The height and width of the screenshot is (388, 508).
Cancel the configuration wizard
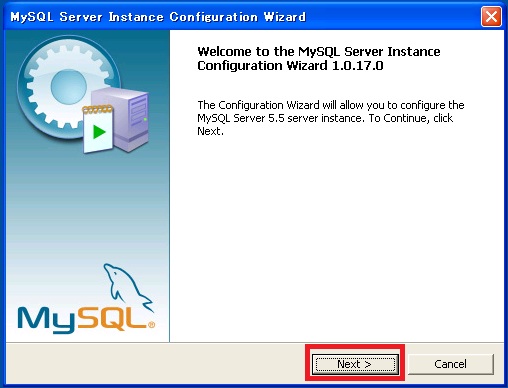(450, 364)
